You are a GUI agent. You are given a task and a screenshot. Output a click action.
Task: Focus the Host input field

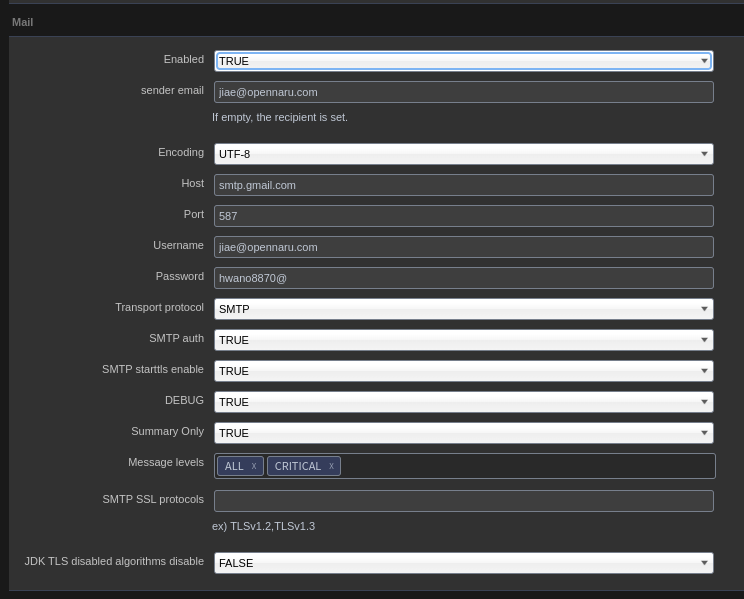tap(463, 185)
